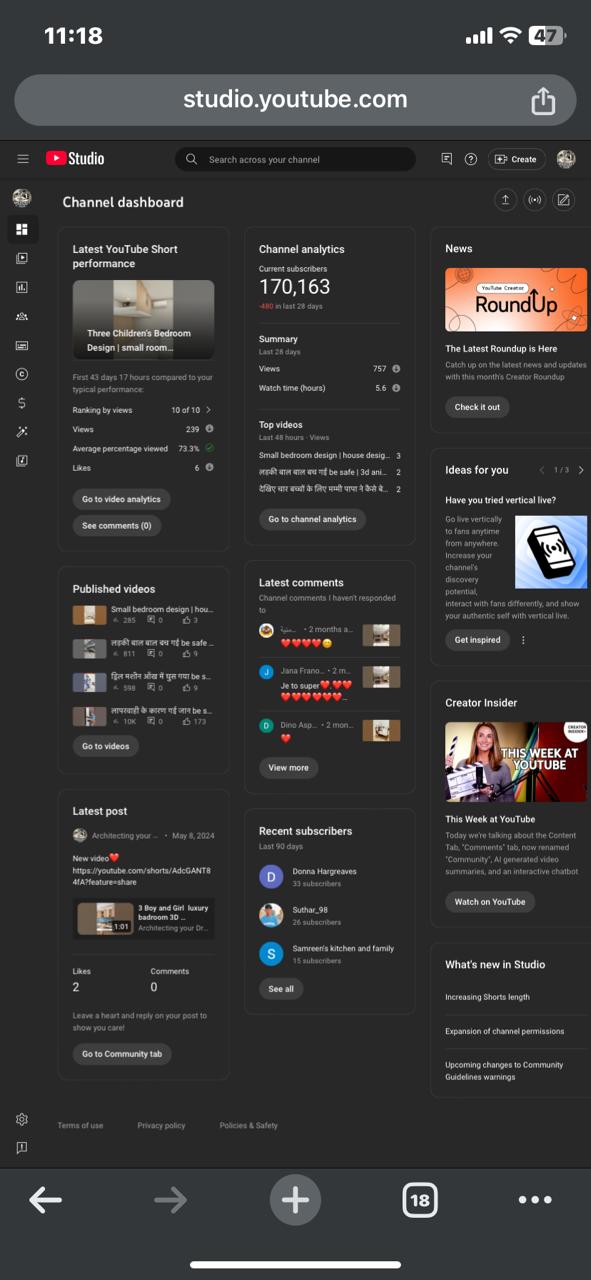591x1280 pixels.
Task: Click the Check it out button
Action: (477, 407)
